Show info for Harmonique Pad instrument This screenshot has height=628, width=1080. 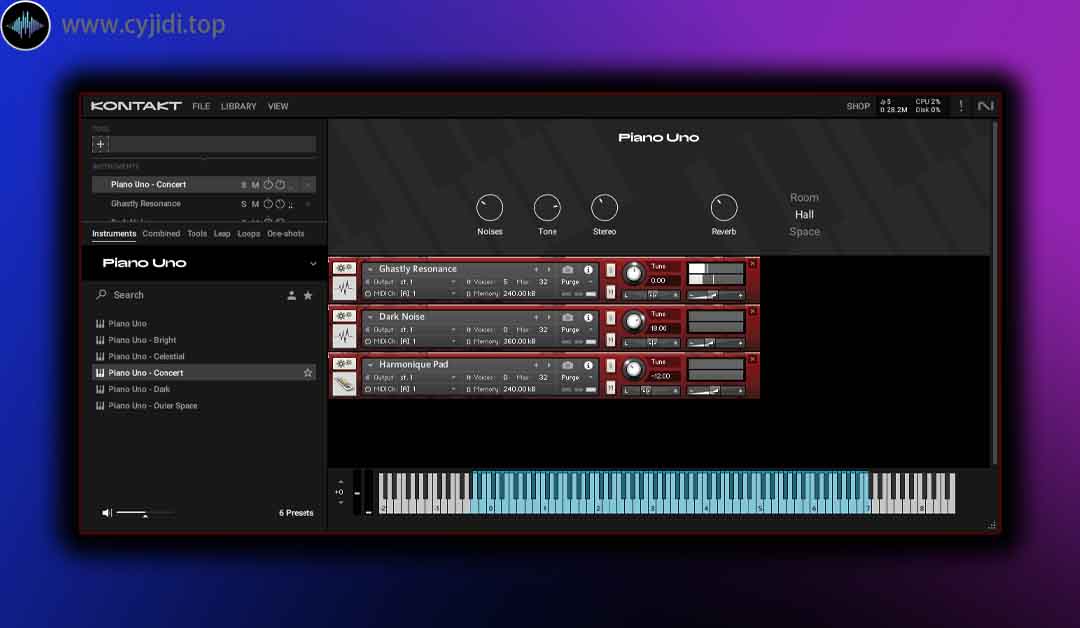(588, 365)
